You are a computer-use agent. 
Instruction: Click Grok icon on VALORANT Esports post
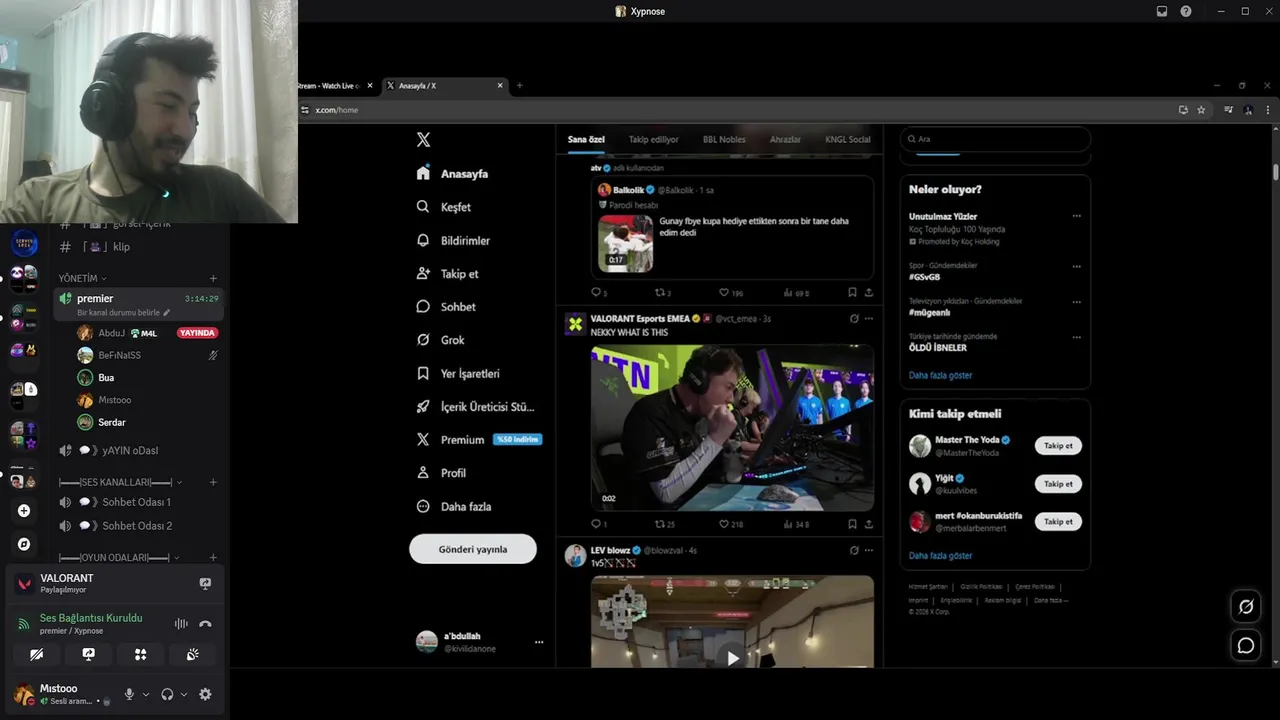[x=854, y=319]
